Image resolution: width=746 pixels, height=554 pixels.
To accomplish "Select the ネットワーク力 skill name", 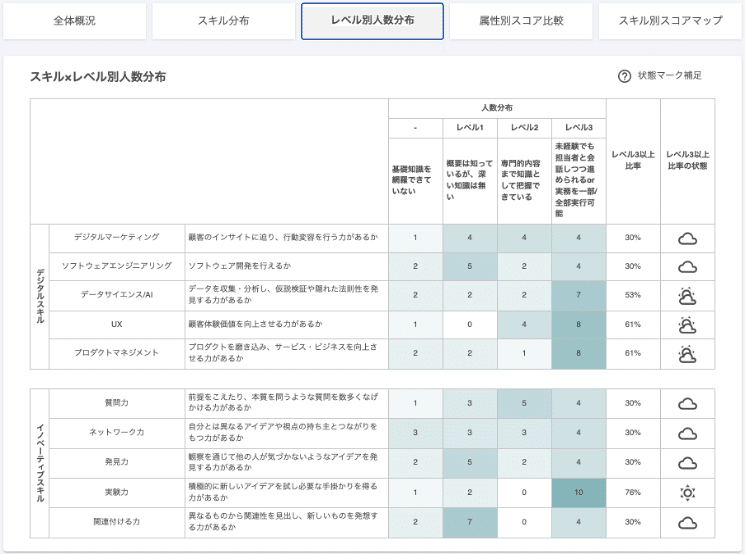I will (117, 432).
